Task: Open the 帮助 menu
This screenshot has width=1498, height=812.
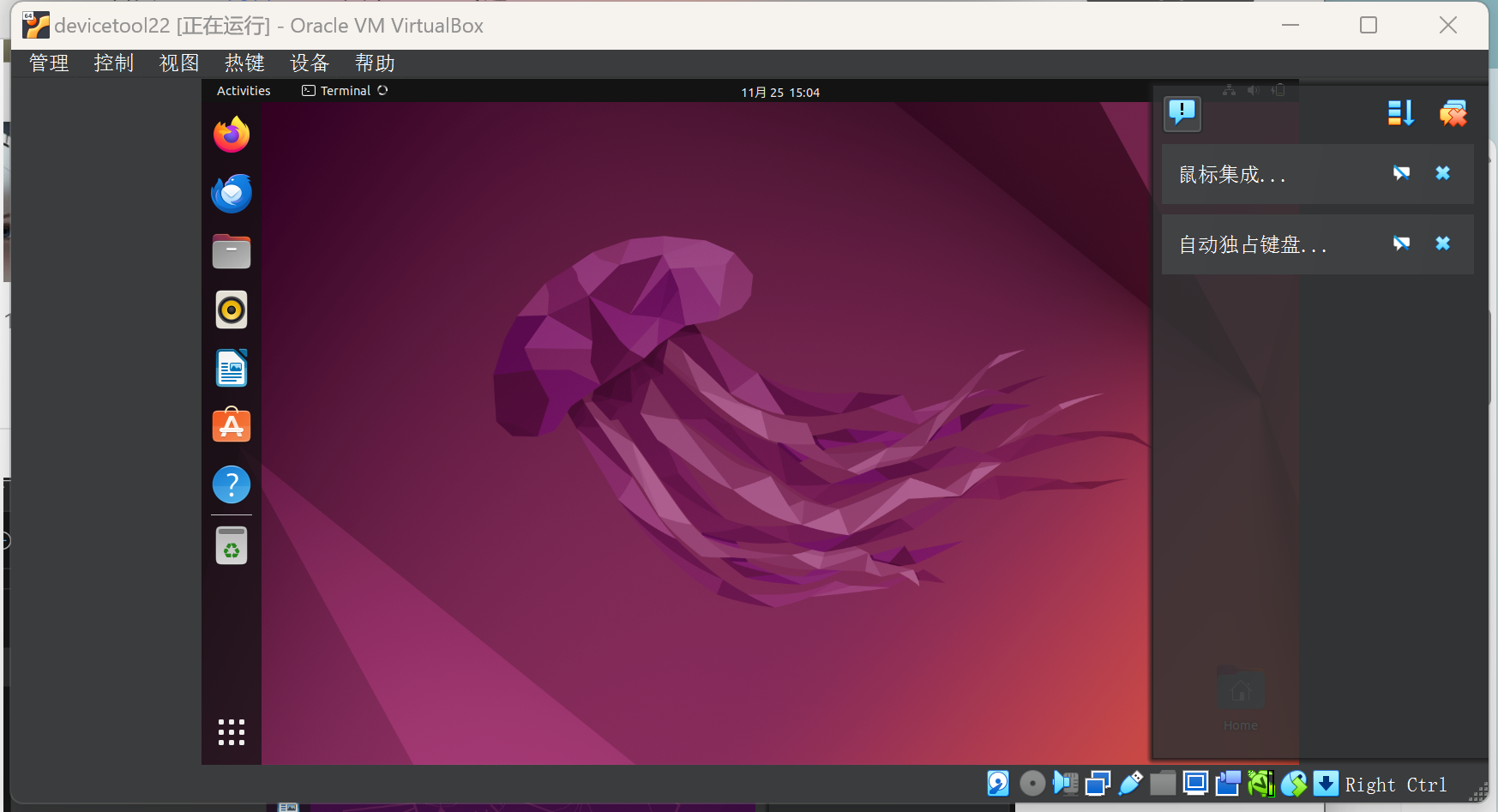Action: (375, 63)
